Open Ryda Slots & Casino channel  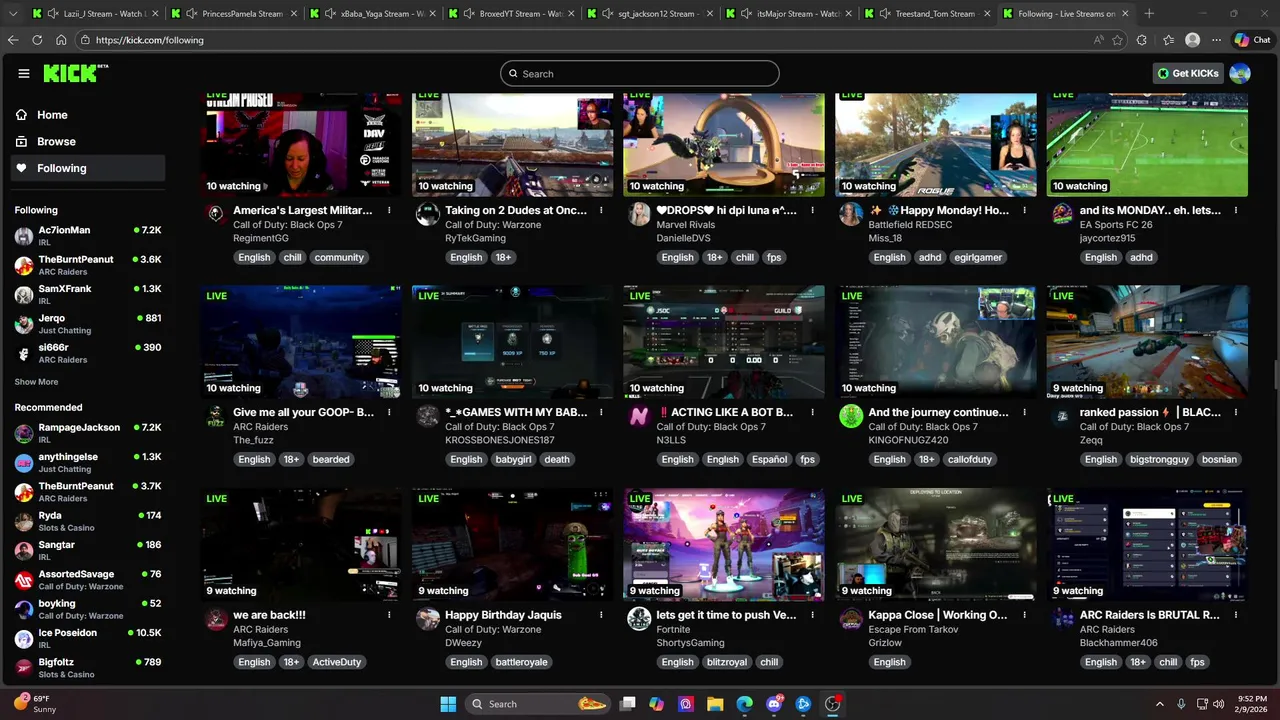[x=87, y=521]
